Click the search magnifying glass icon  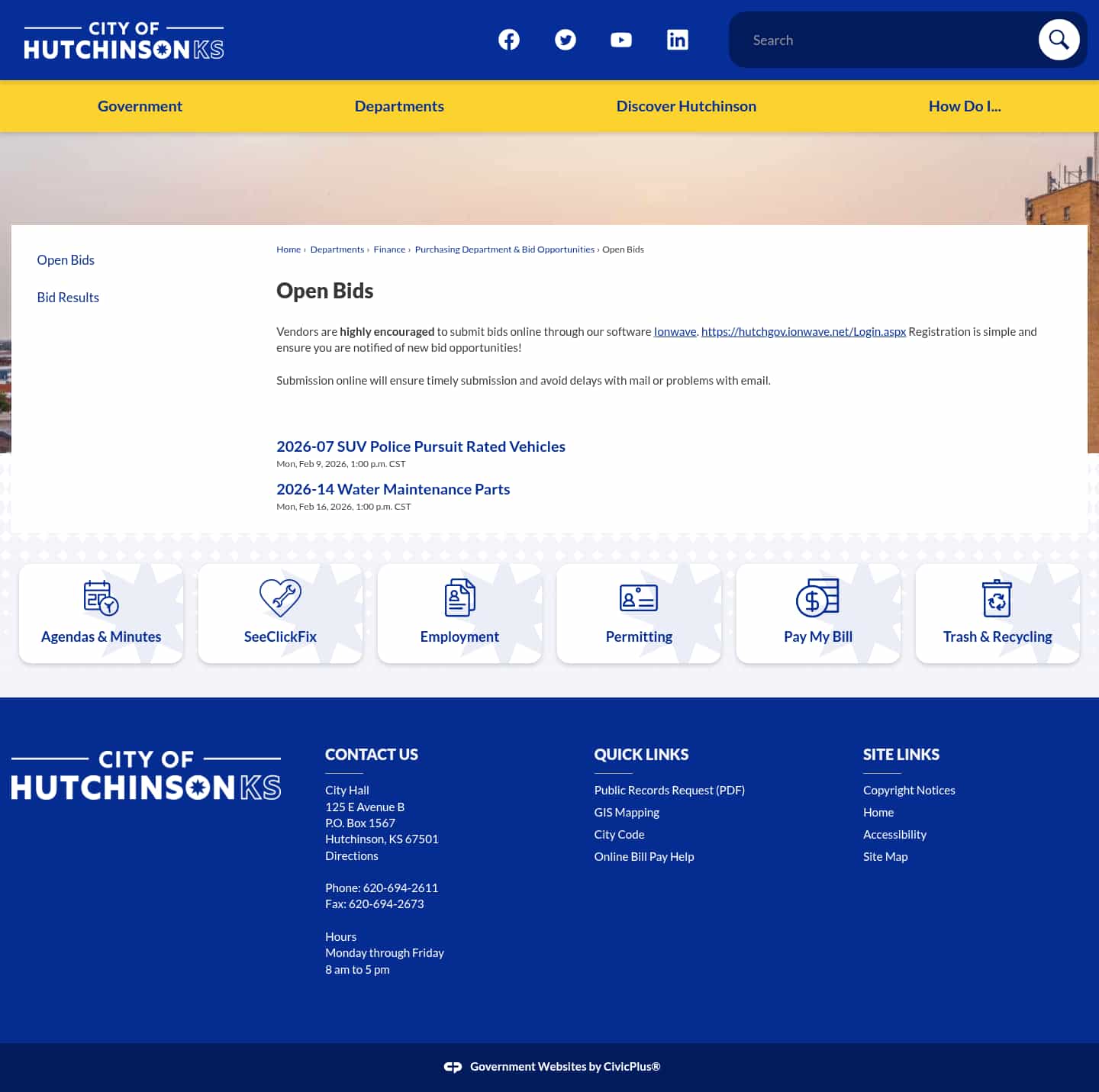pyautogui.click(x=1059, y=39)
